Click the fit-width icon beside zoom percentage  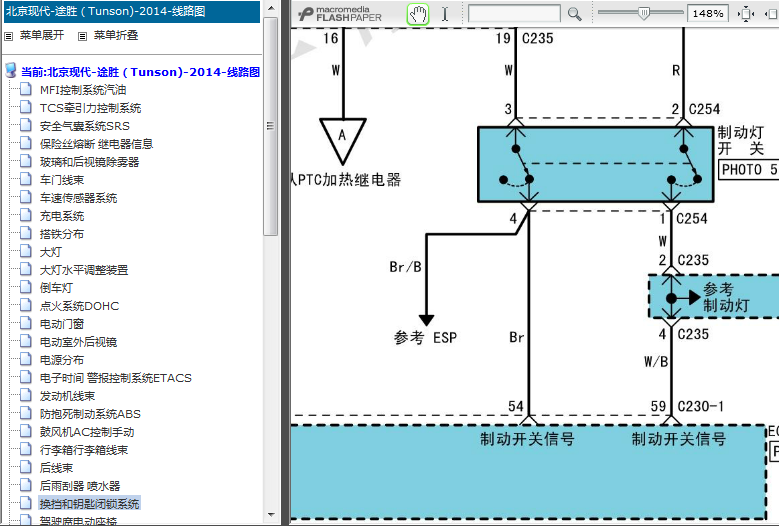tap(745, 14)
